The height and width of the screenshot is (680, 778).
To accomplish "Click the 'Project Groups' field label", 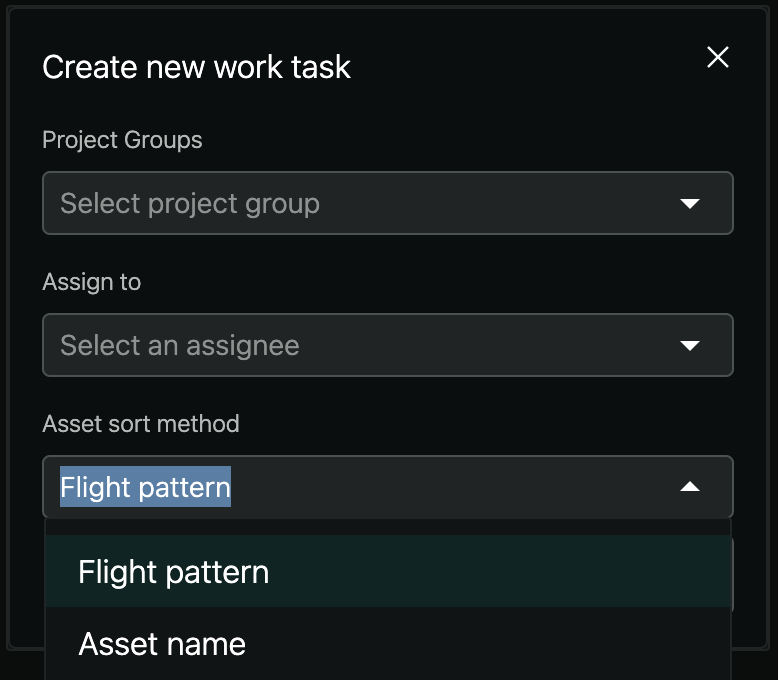I will point(122,140).
